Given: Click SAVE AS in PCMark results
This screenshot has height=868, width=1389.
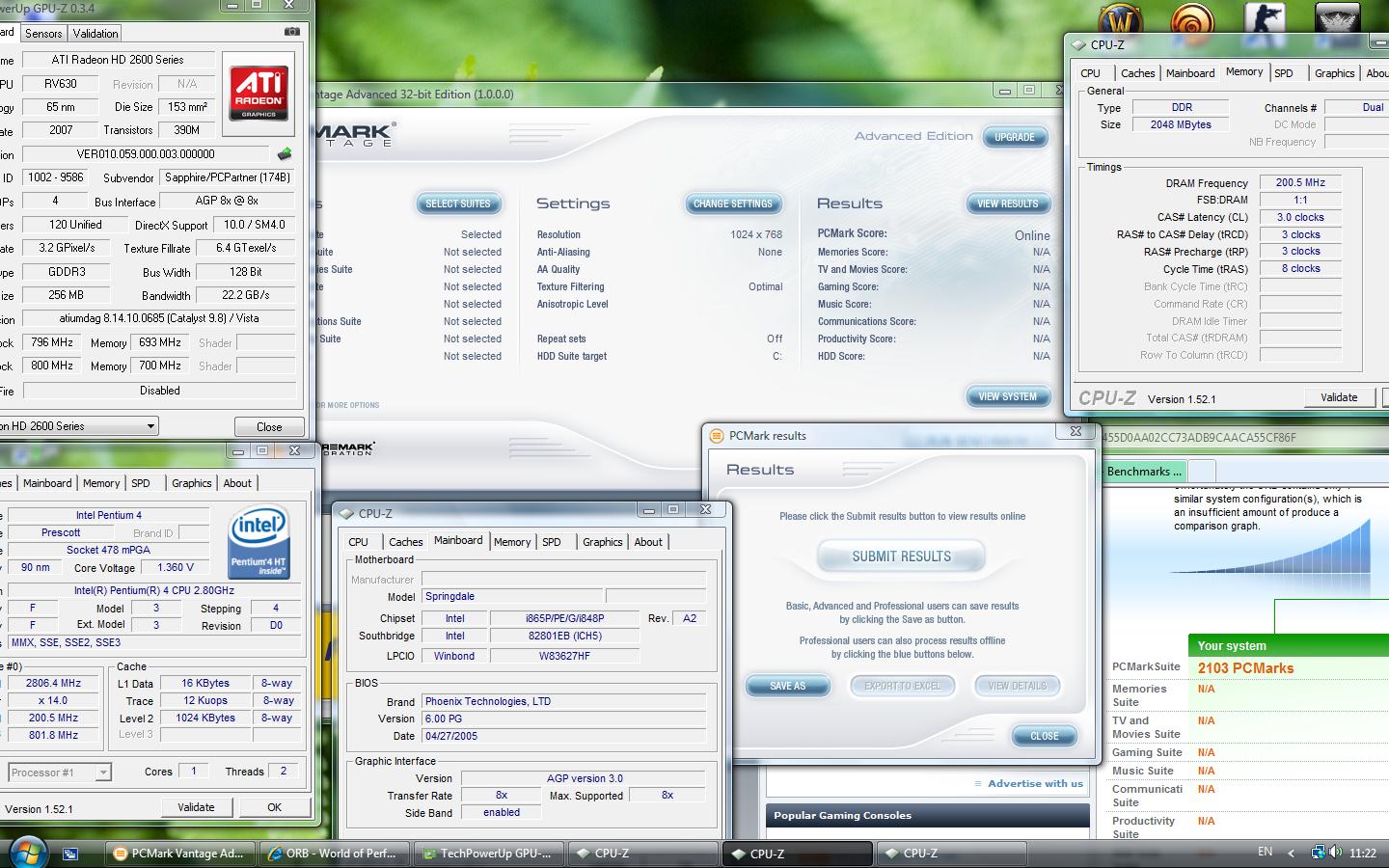Looking at the screenshot, I should tap(787, 686).
